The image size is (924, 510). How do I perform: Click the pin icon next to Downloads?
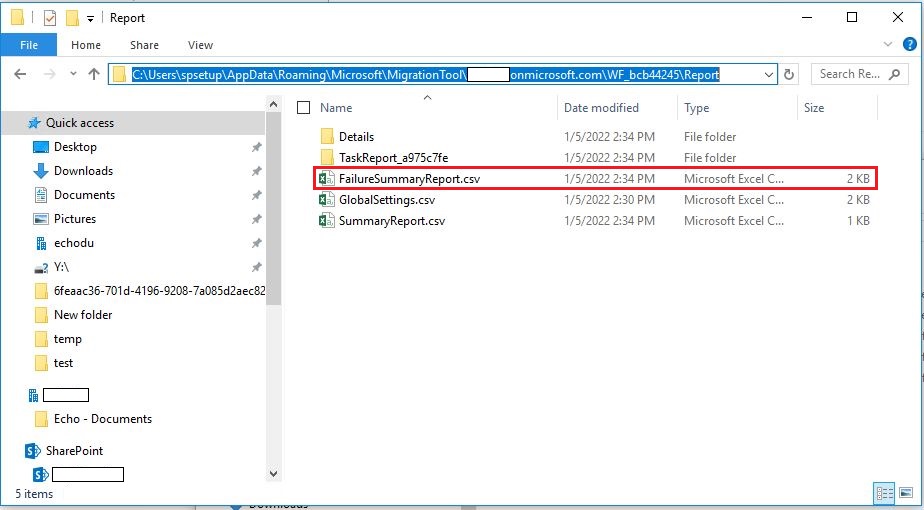[x=256, y=172]
